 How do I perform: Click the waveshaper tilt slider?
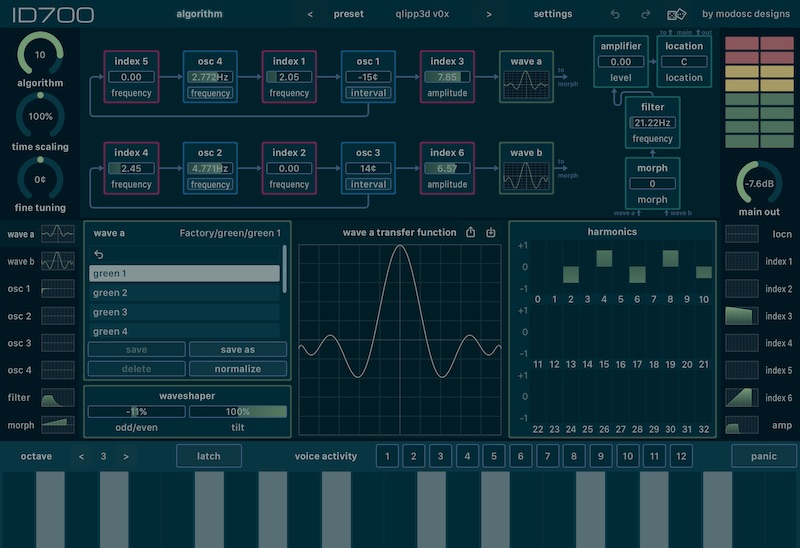[x=238, y=411]
